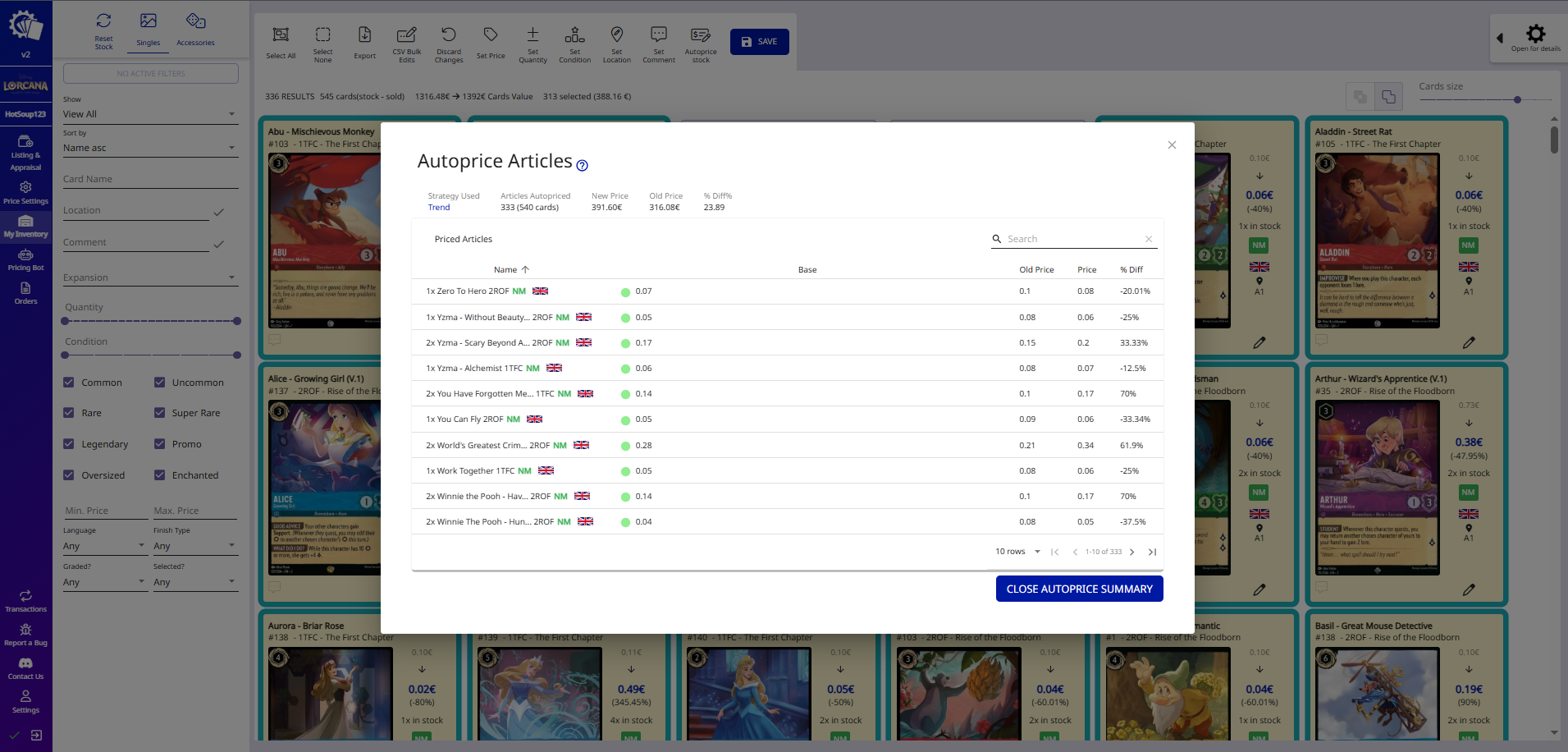Open the Finish Type dropdown

[195, 546]
